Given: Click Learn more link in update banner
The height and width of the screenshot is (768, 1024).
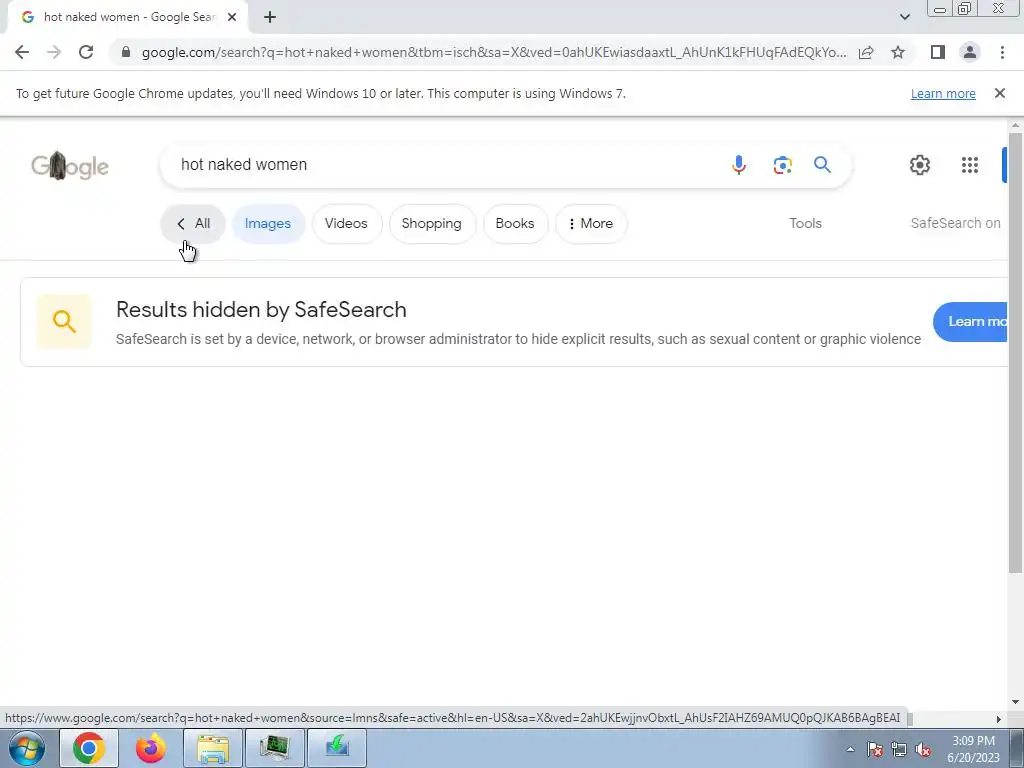Looking at the screenshot, I should (943, 93).
